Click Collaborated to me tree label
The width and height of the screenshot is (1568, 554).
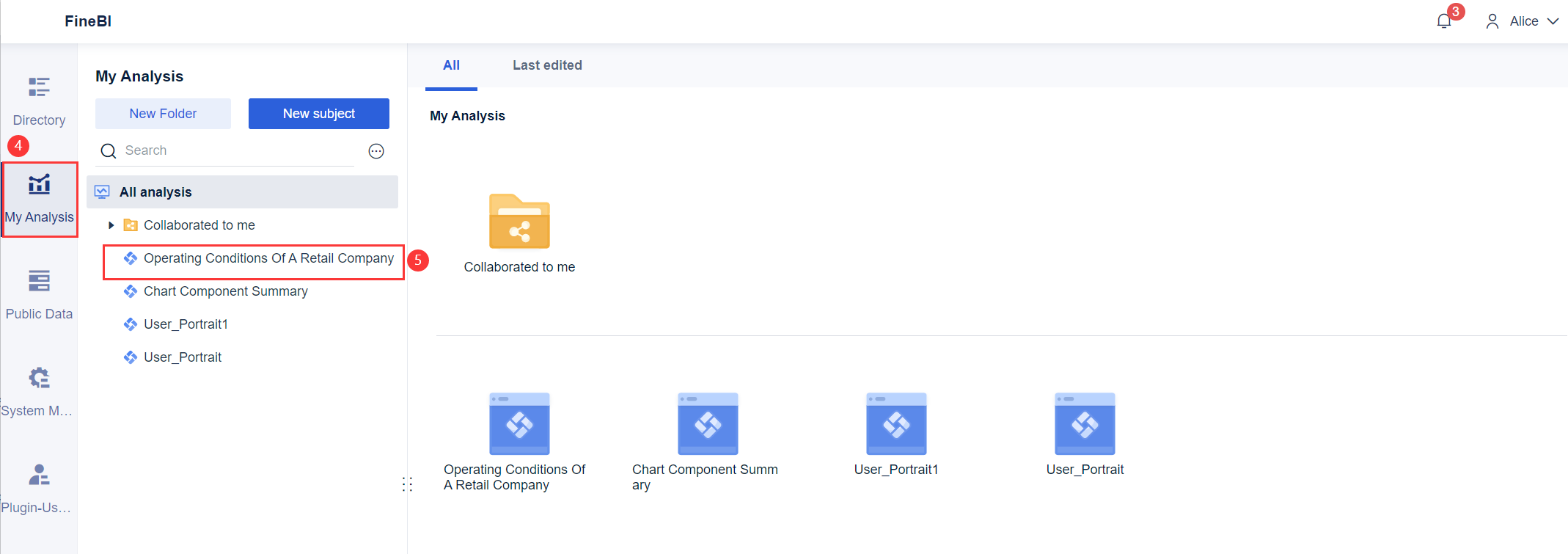[x=199, y=225]
